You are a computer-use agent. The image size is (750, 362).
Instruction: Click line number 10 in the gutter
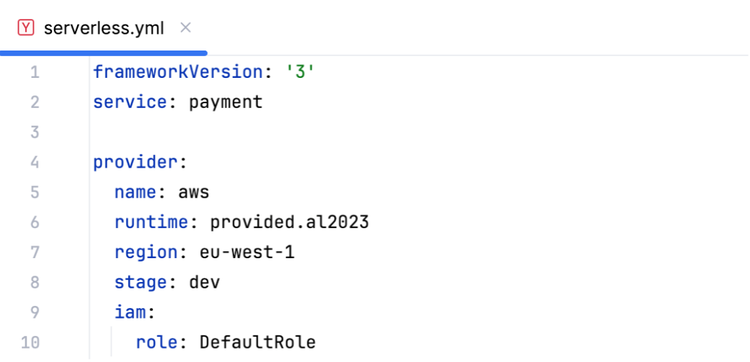pyautogui.click(x=30, y=342)
